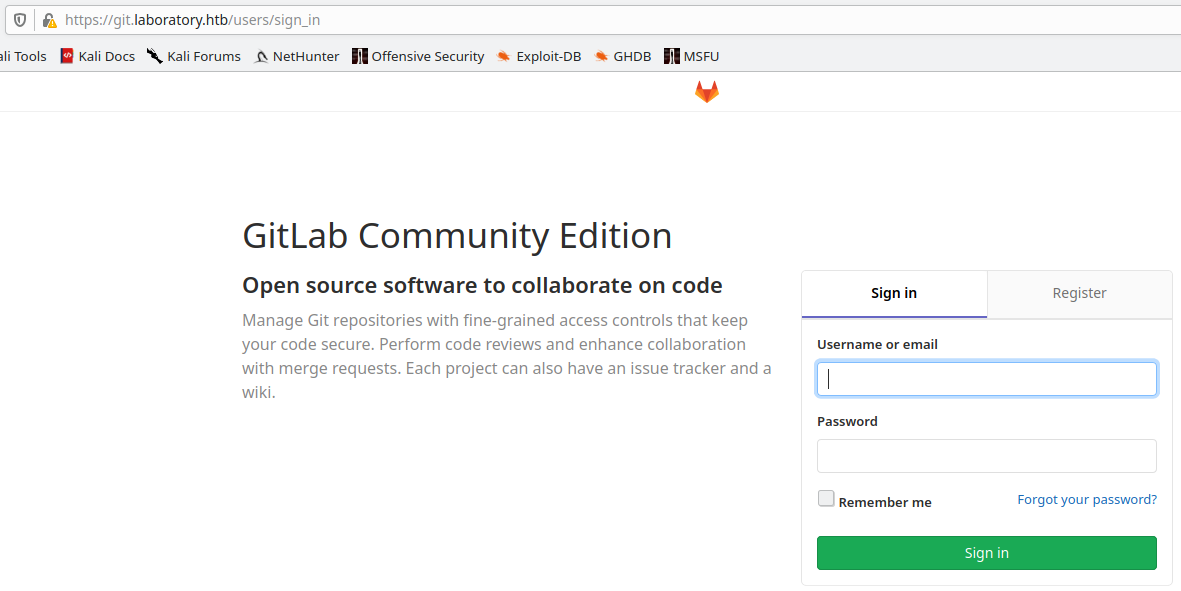Switch to the Register tab
This screenshot has height=591, width=1181.
(1079, 293)
